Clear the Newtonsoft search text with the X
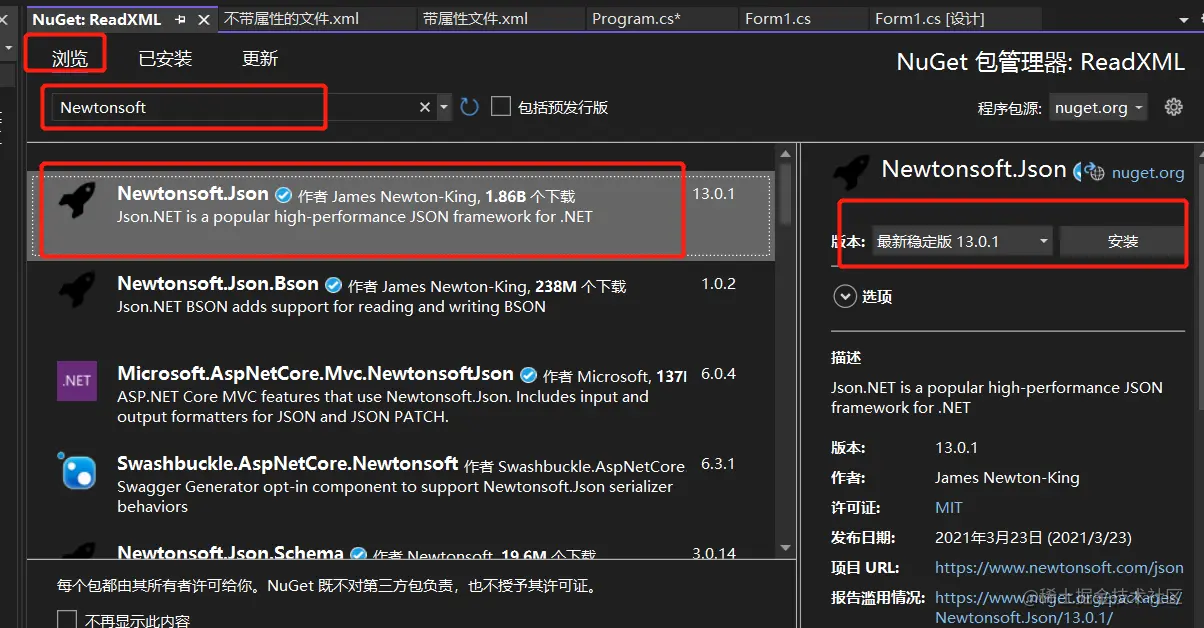The image size is (1204, 628). 425,107
